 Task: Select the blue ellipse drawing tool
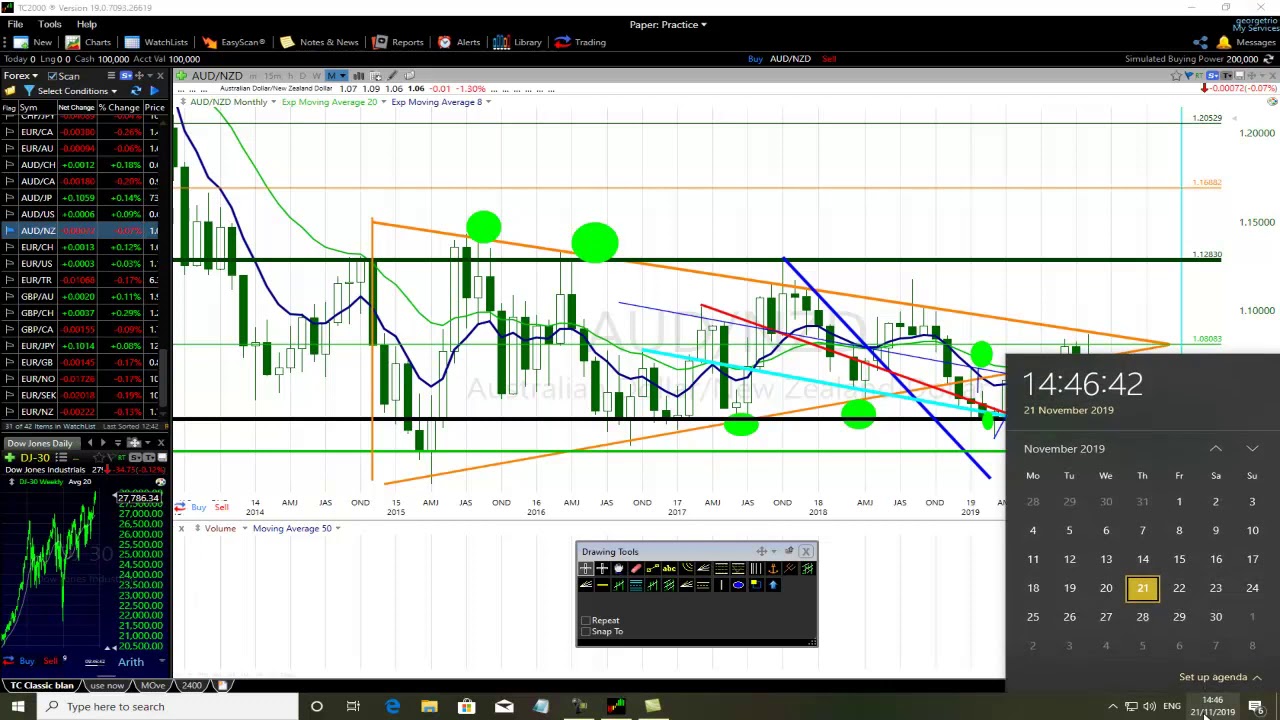738,585
